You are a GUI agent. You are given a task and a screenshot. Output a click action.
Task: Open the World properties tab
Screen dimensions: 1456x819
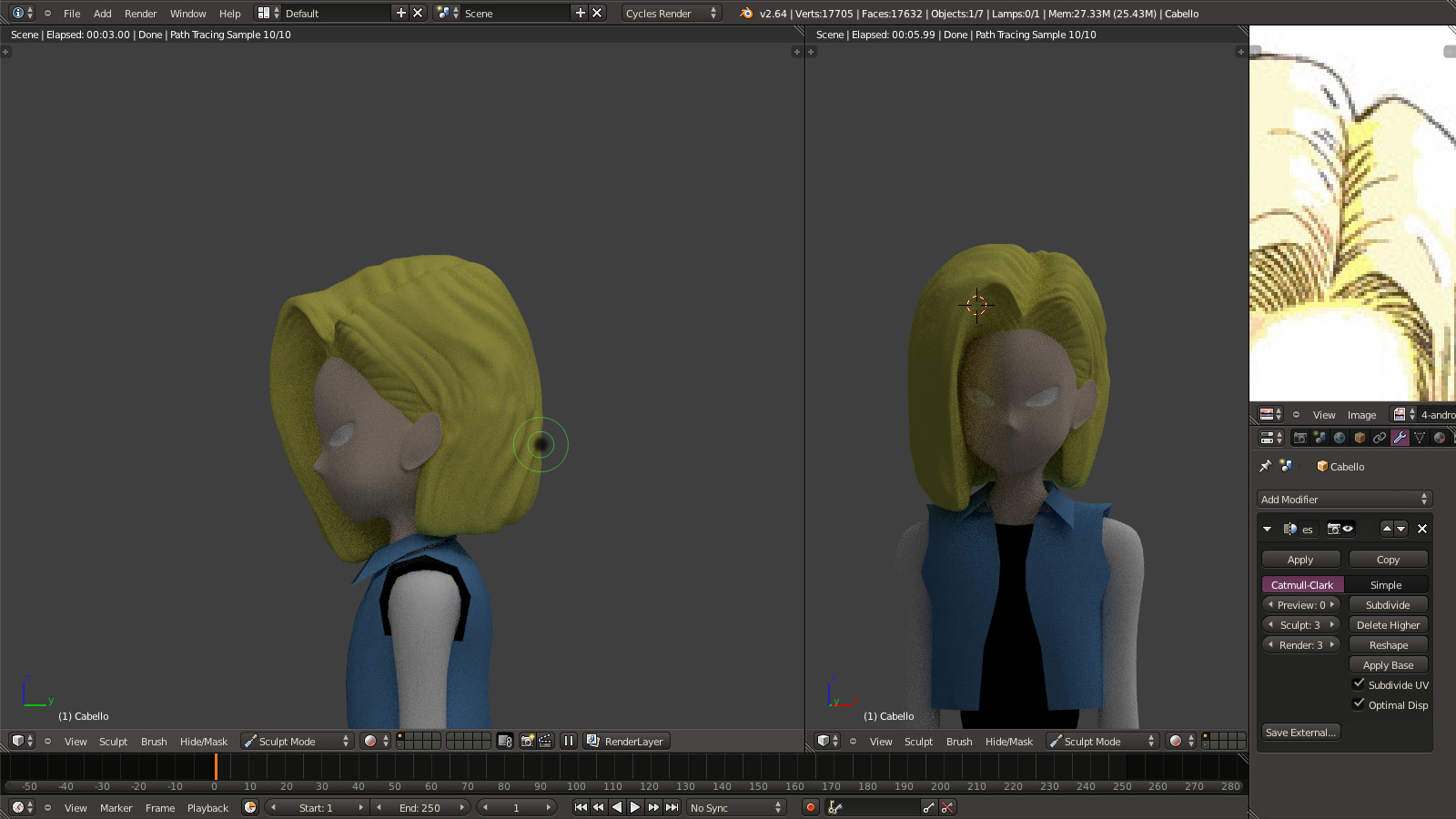(1340, 438)
